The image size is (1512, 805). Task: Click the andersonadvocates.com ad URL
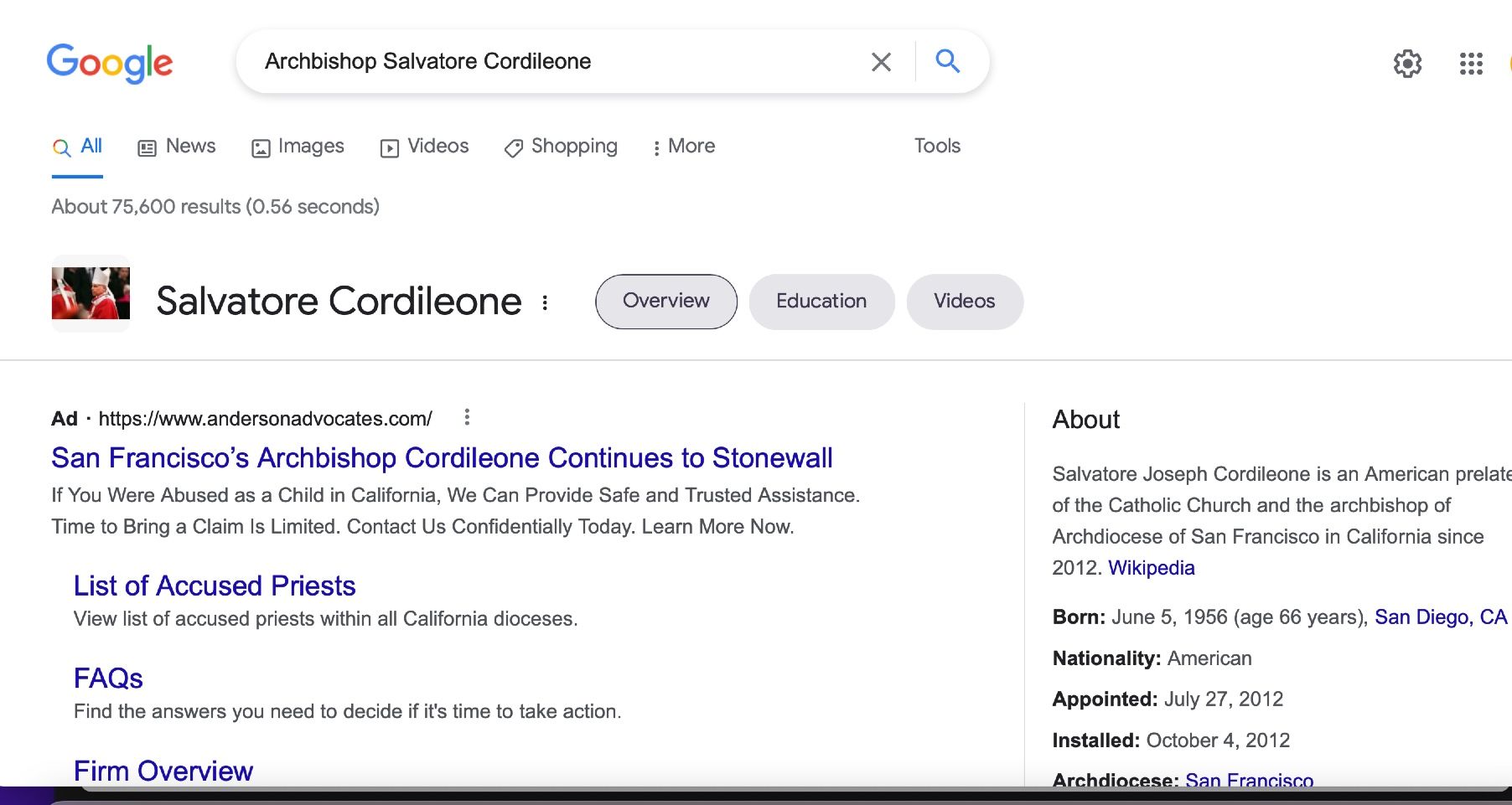coord(265,419)
